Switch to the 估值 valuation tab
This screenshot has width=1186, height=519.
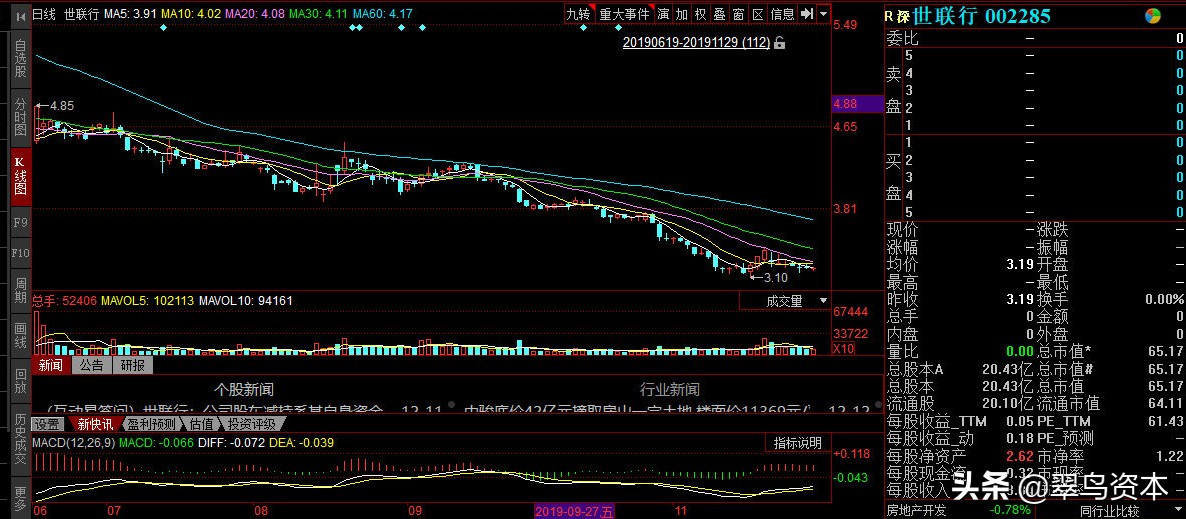(x=201, y=424)
